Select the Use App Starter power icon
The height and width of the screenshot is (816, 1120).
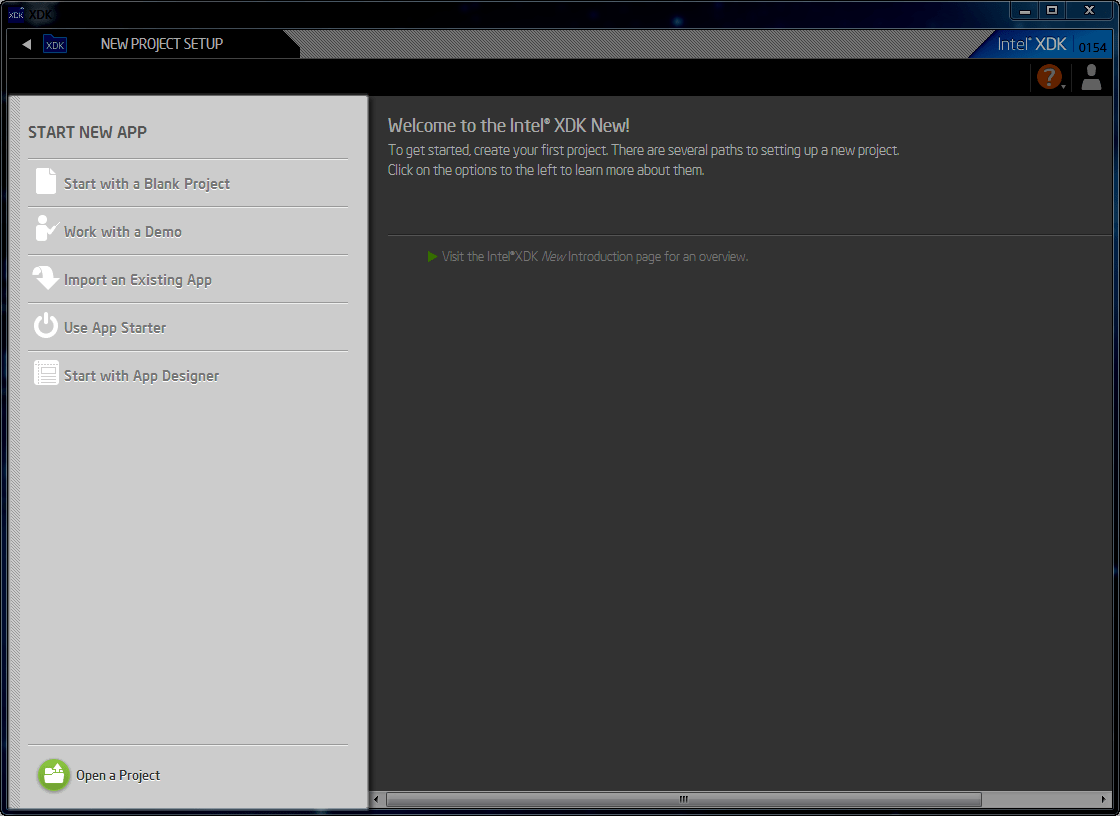click(46, 326)
